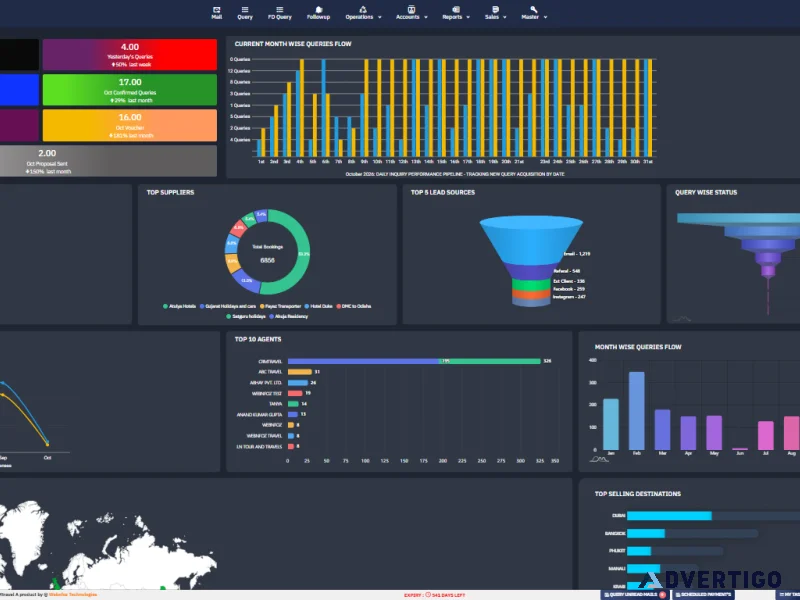Select the Referral segment of the funnel

pyautogui.click(x=531, y=271)
